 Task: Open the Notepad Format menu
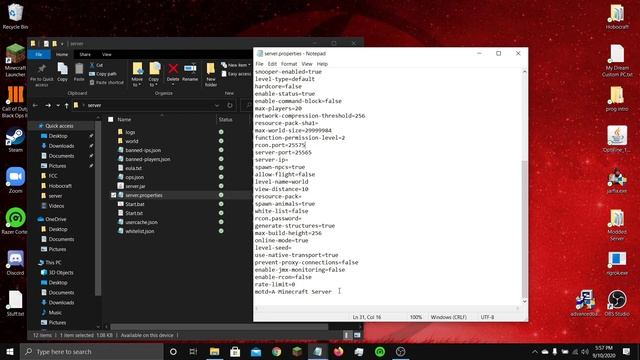pyautogui.click(x=289, y=64)
